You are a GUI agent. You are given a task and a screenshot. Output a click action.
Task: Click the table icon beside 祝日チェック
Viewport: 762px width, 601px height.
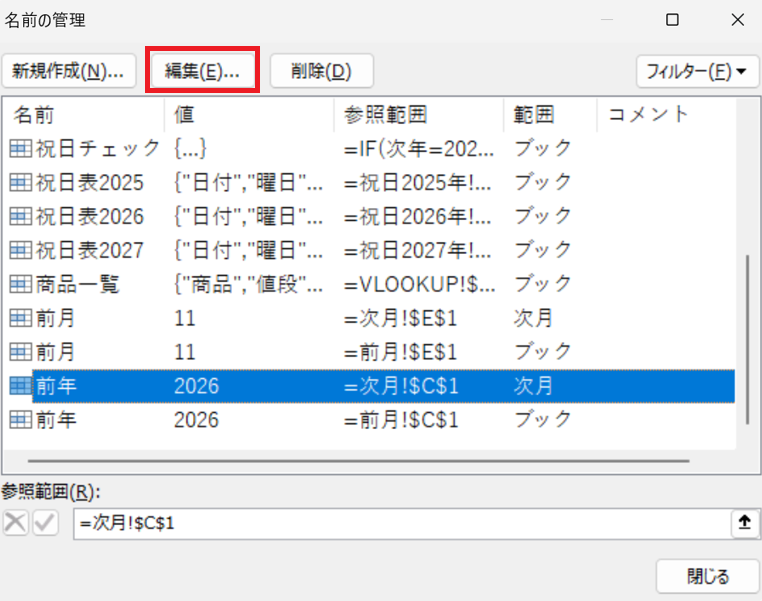[19, 148]
